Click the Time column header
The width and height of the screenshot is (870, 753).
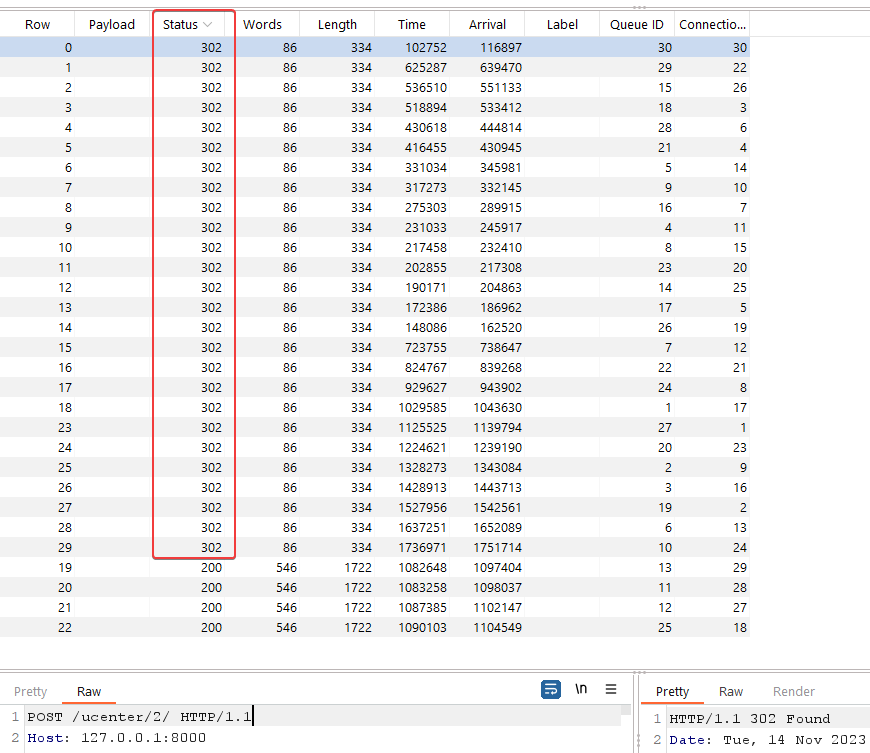[412, 24]
